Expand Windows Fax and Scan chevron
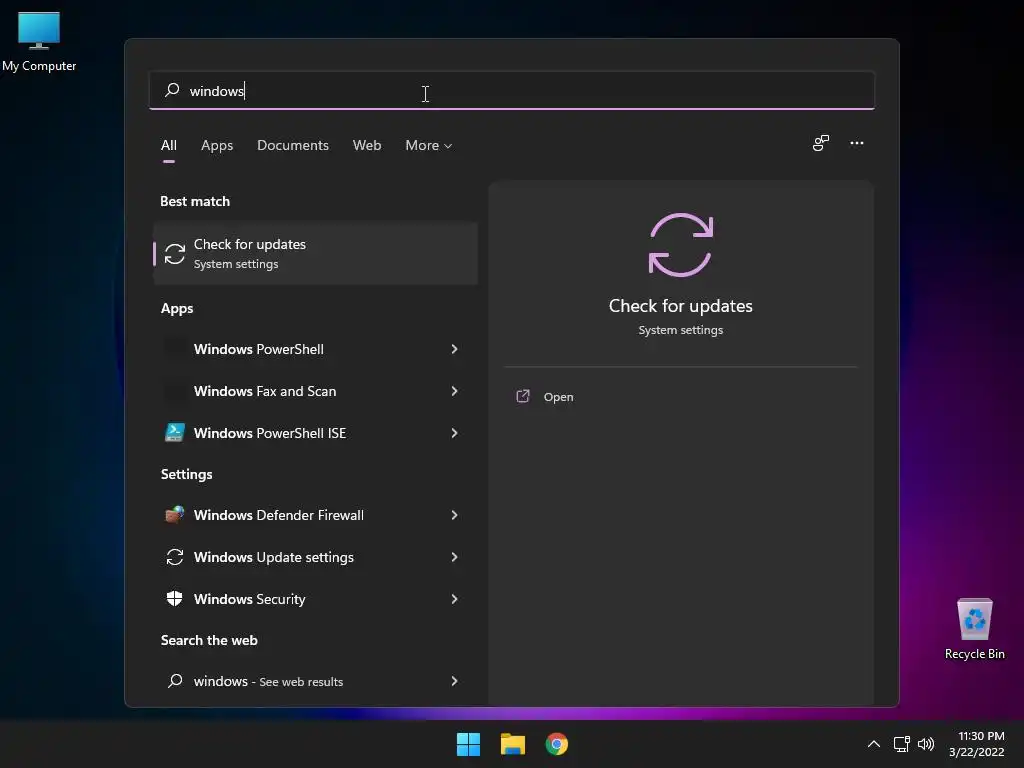The height and width of the screenshot is (768, 1024). [x=455, y=391]
